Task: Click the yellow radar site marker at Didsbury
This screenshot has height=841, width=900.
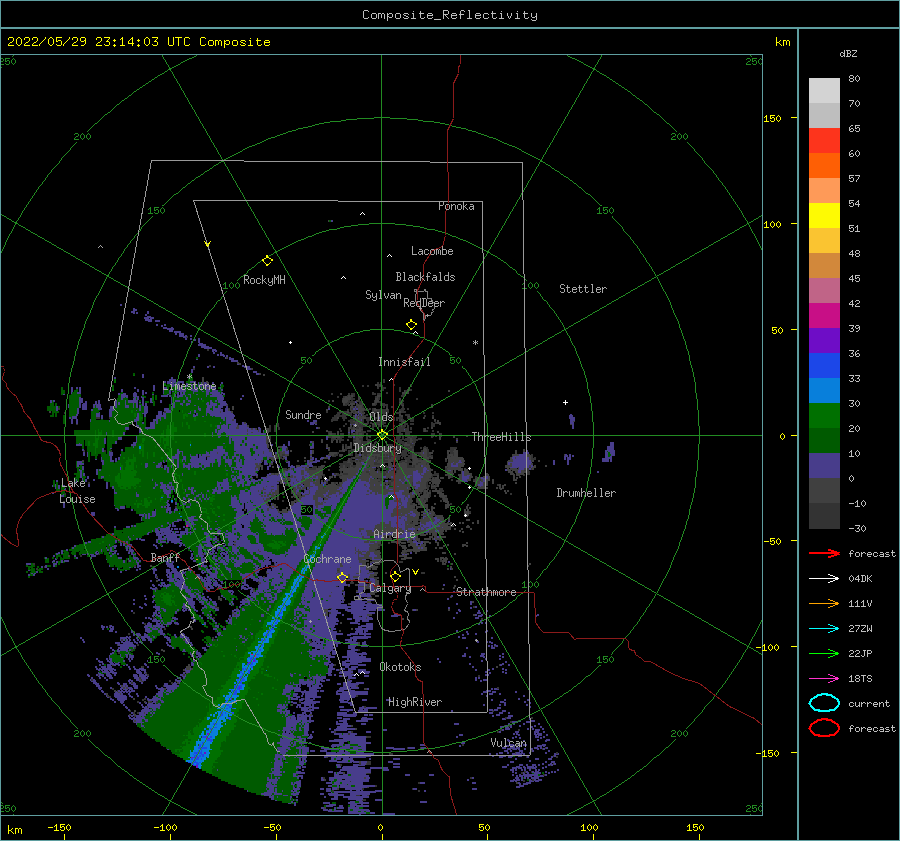Action: [x=382, y=435]
